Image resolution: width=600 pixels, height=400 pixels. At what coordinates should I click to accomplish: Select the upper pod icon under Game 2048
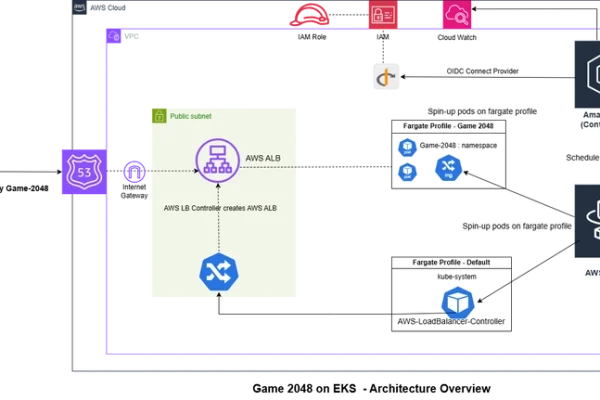[406, 148]
